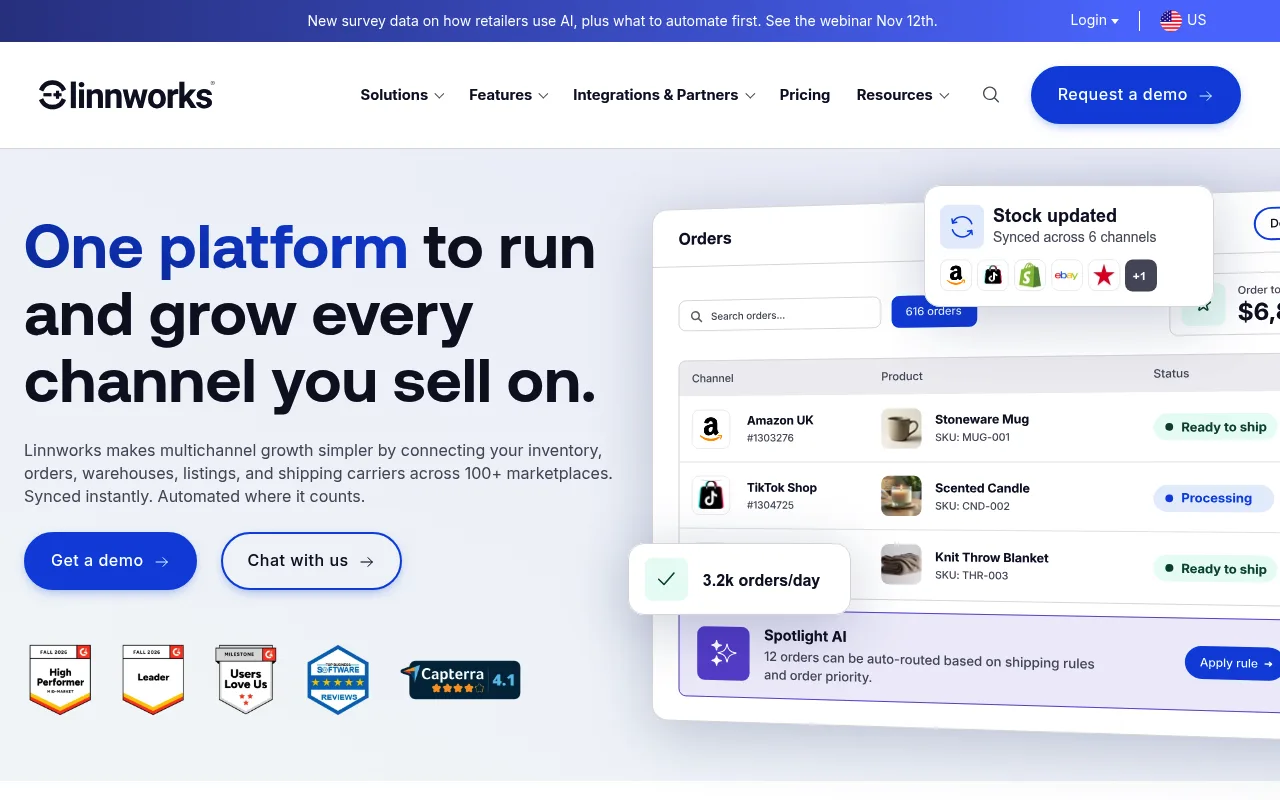
Task: Open the Knit Throw Blanket thumbnail
Action: [901, 564]
